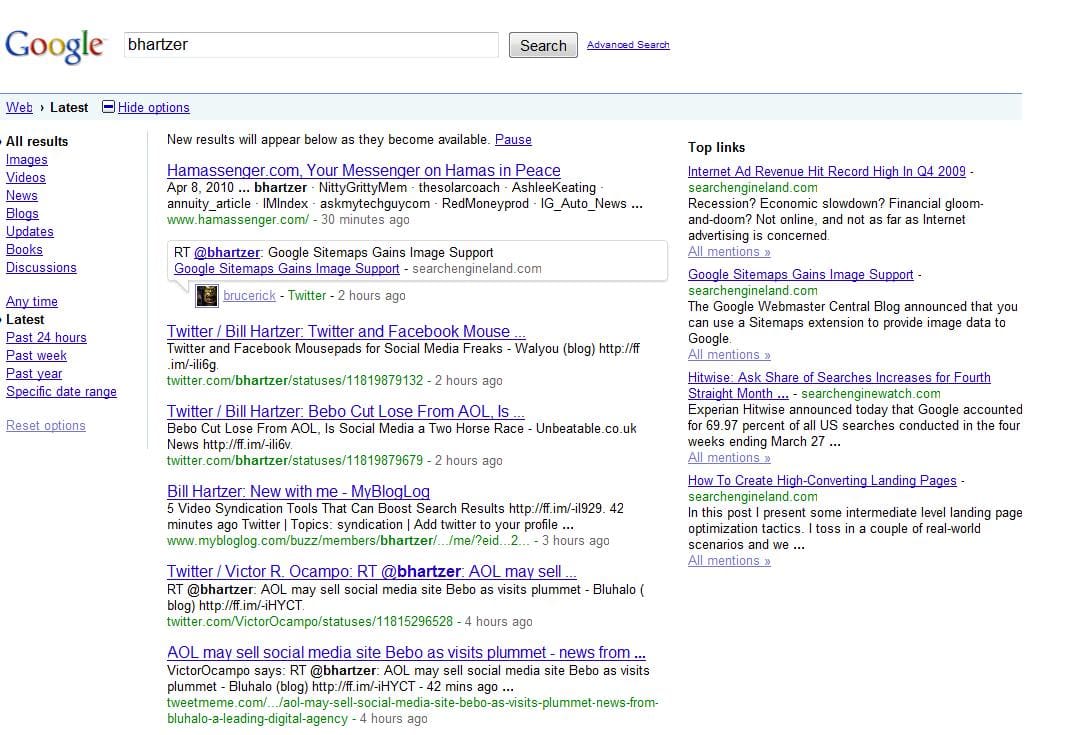Image resolution: width=1067 pixels, height=735 pixels.
Task: Filter results by Images
Action: (x=27, y=160)
